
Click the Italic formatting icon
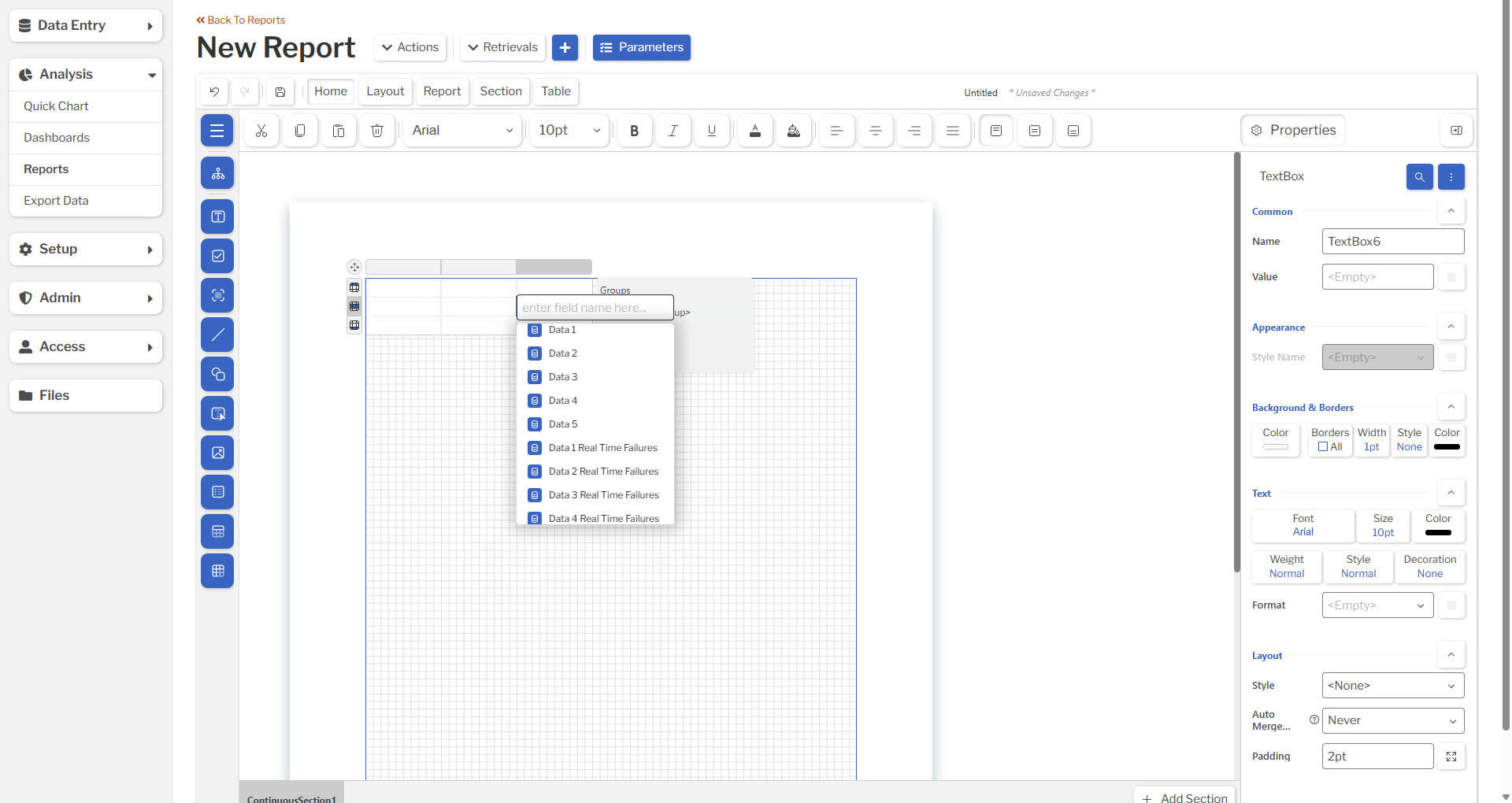(x=673, y=131)
